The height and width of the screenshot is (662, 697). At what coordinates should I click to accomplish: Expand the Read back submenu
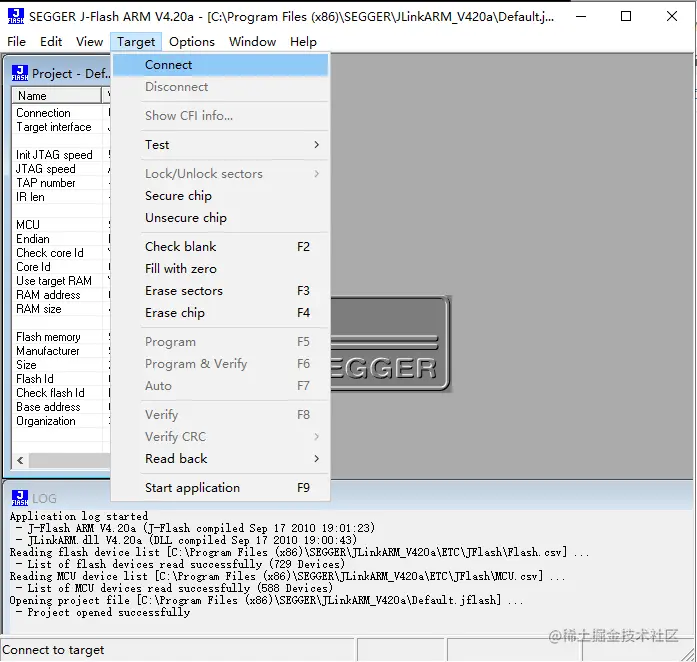[x=220, y=459]
